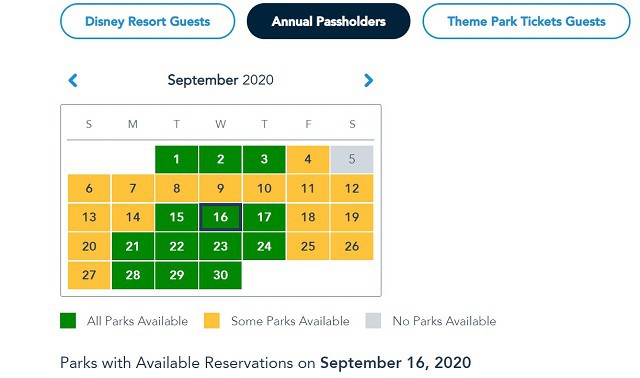Click gray No Parks Available legend swatch
This screenshot has width=640, height=378.
[x=373, y=321]
